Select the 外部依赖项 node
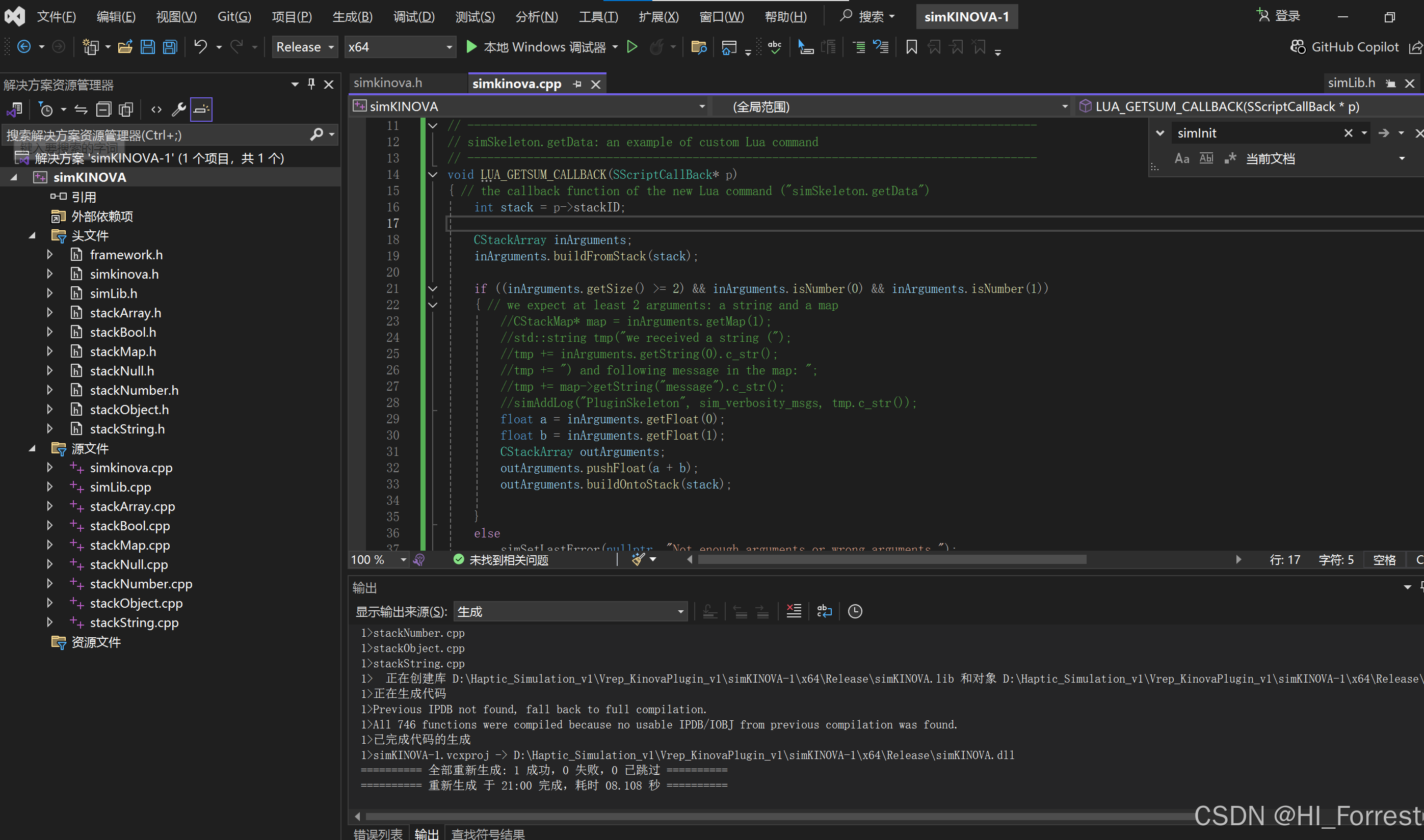The image size is (1424, 840). (x=102, y=216)
